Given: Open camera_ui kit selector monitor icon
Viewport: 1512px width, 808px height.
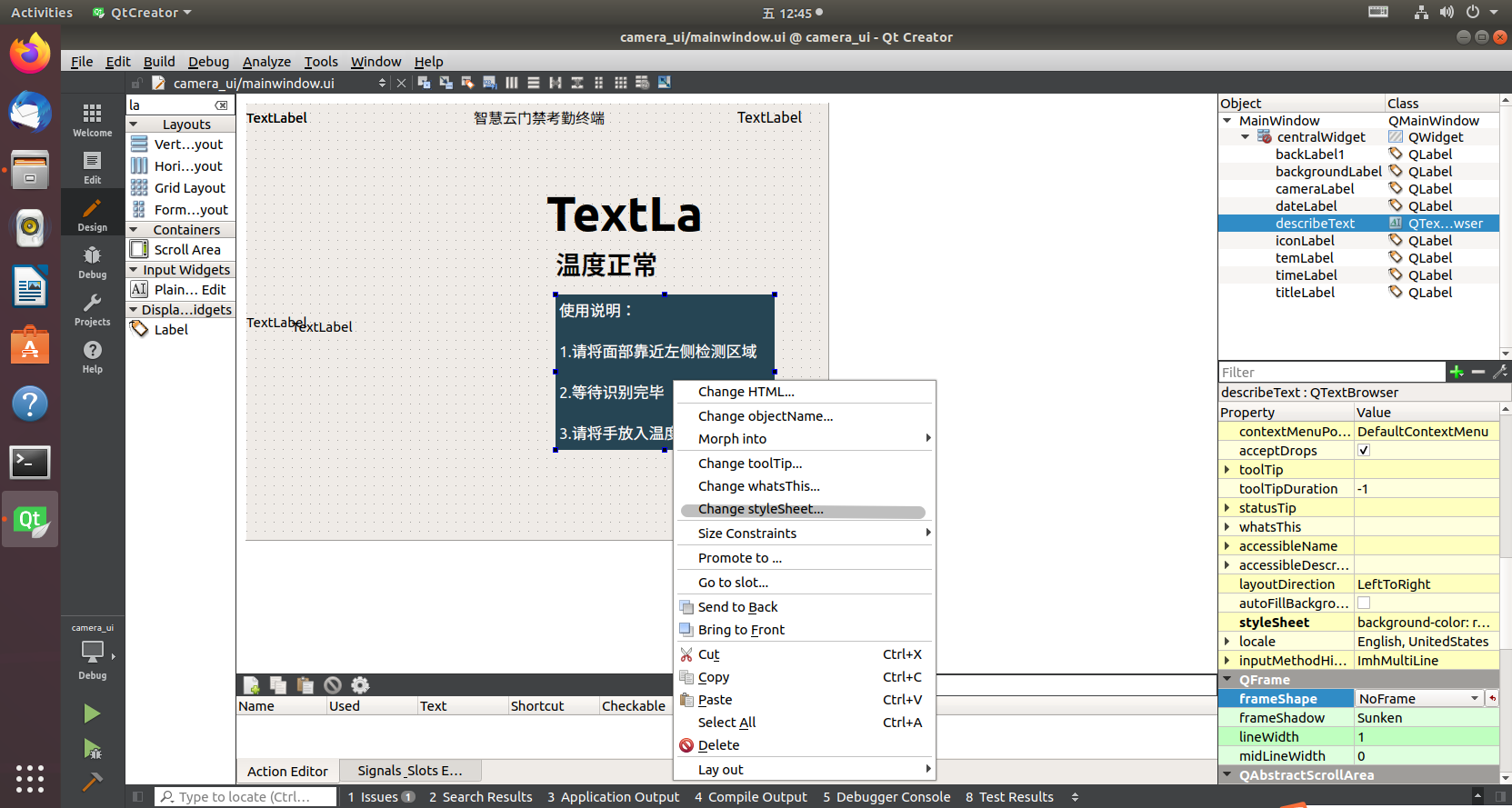Looking at the screenshot, I should tap(92, 652).
